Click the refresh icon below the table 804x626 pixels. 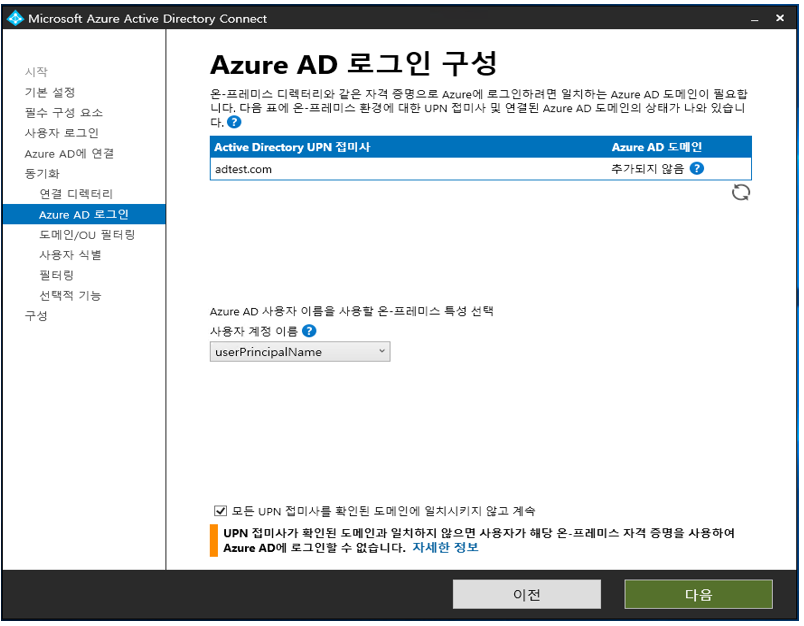[x=740, y=193]
